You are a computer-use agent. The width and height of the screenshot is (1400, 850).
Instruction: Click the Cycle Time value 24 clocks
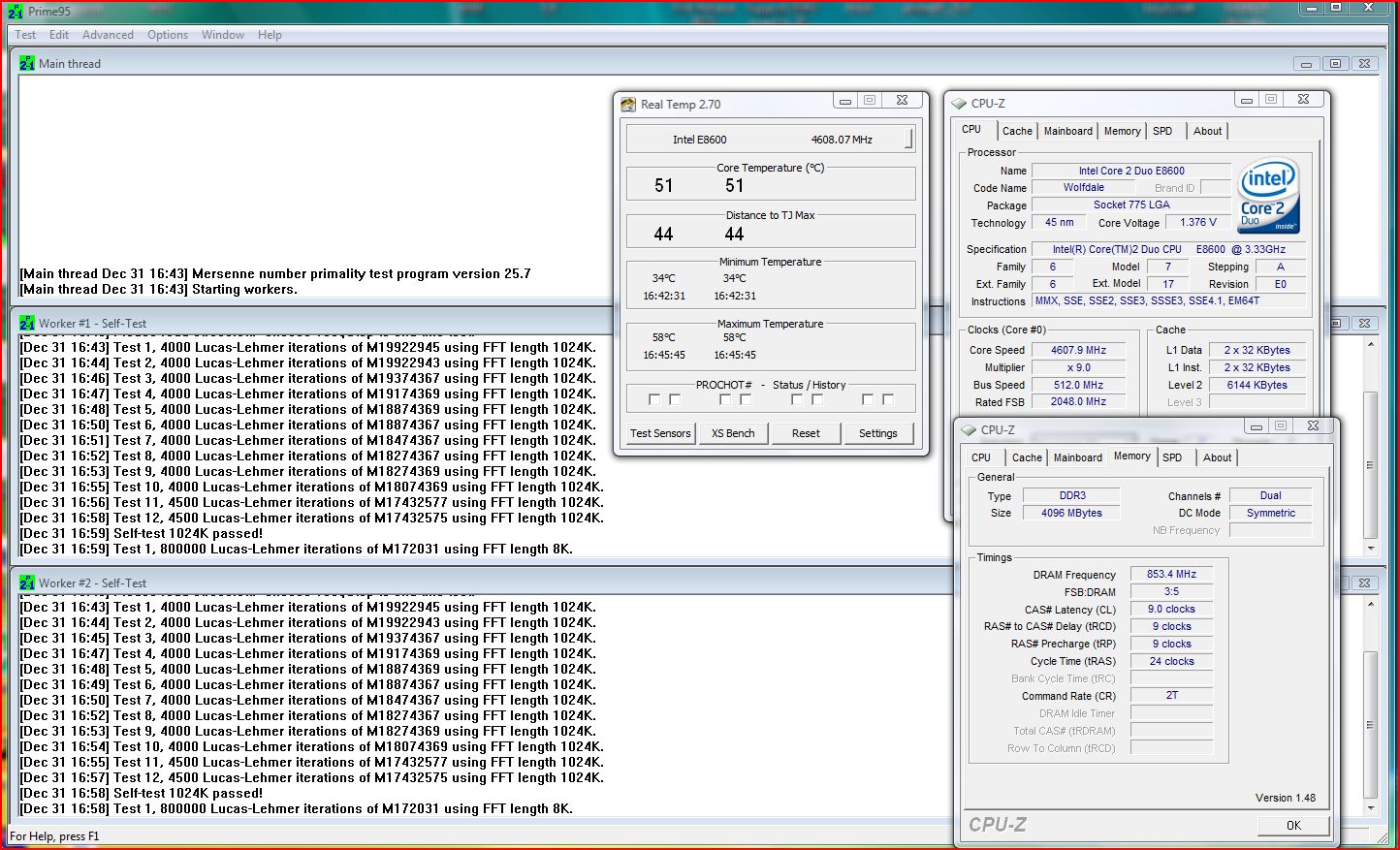[x=1171, y=661]
